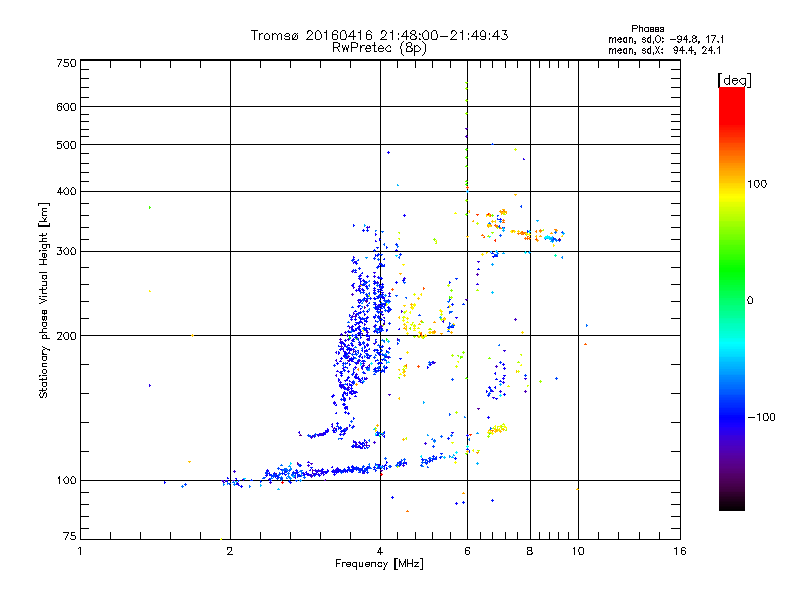Click the '400' y-axis tick label
The width and height of the screenshot is (800, 600).
[66, 192]
